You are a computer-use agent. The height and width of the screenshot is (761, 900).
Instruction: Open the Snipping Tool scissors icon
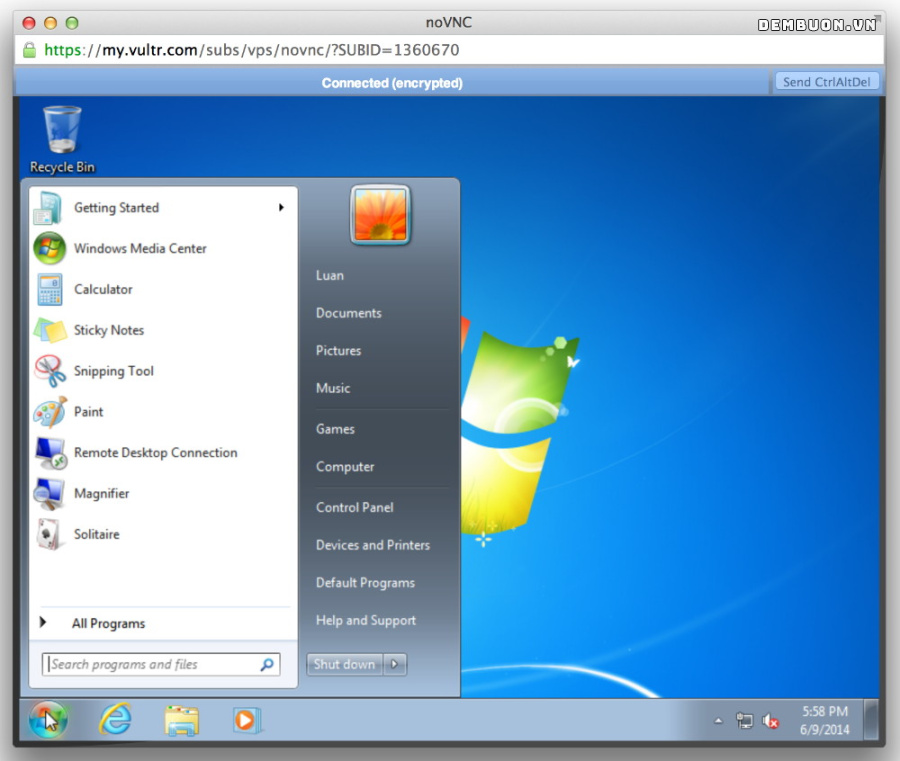50,371
